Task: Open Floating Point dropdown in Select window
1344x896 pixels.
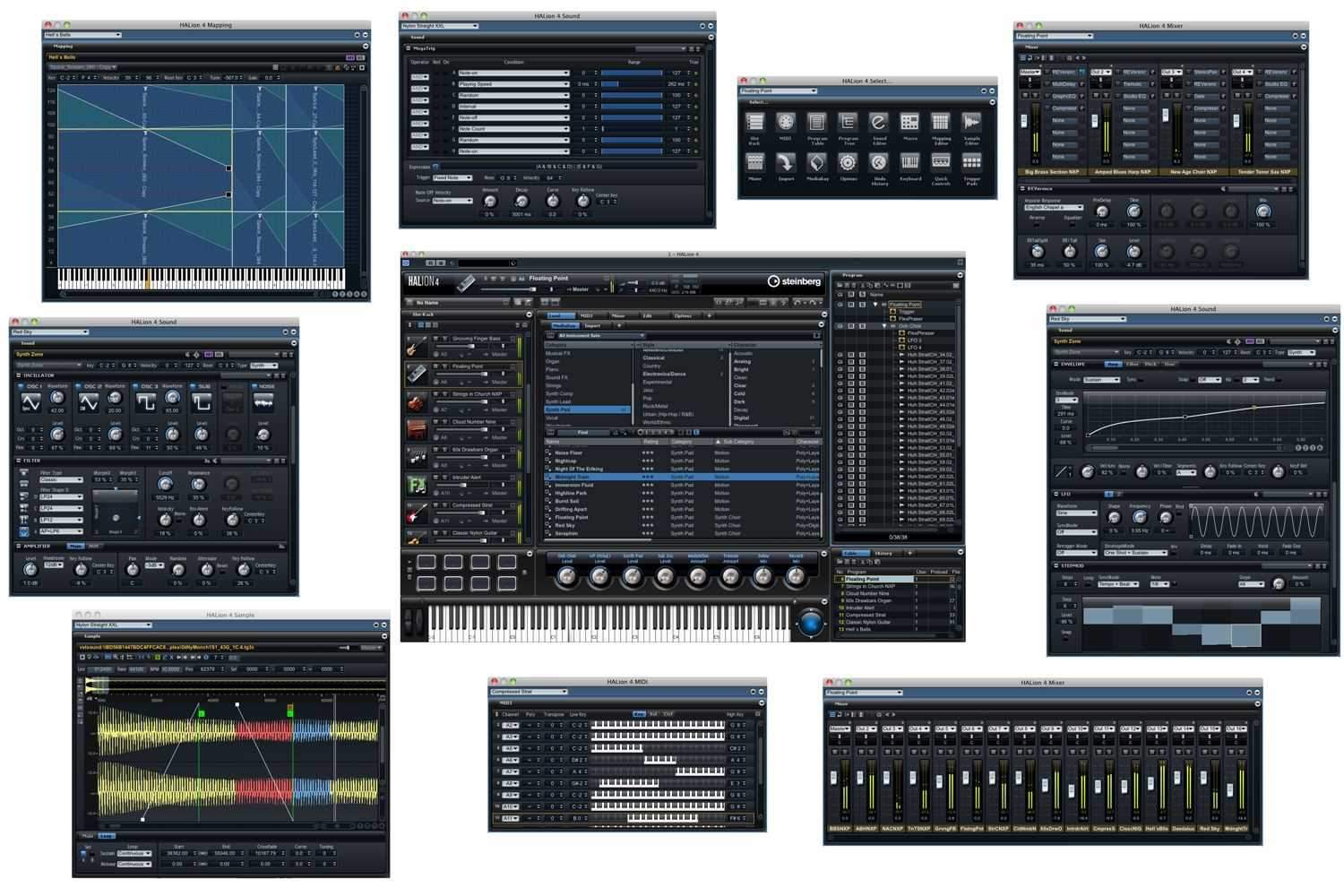Action: (x=779, y=90)
